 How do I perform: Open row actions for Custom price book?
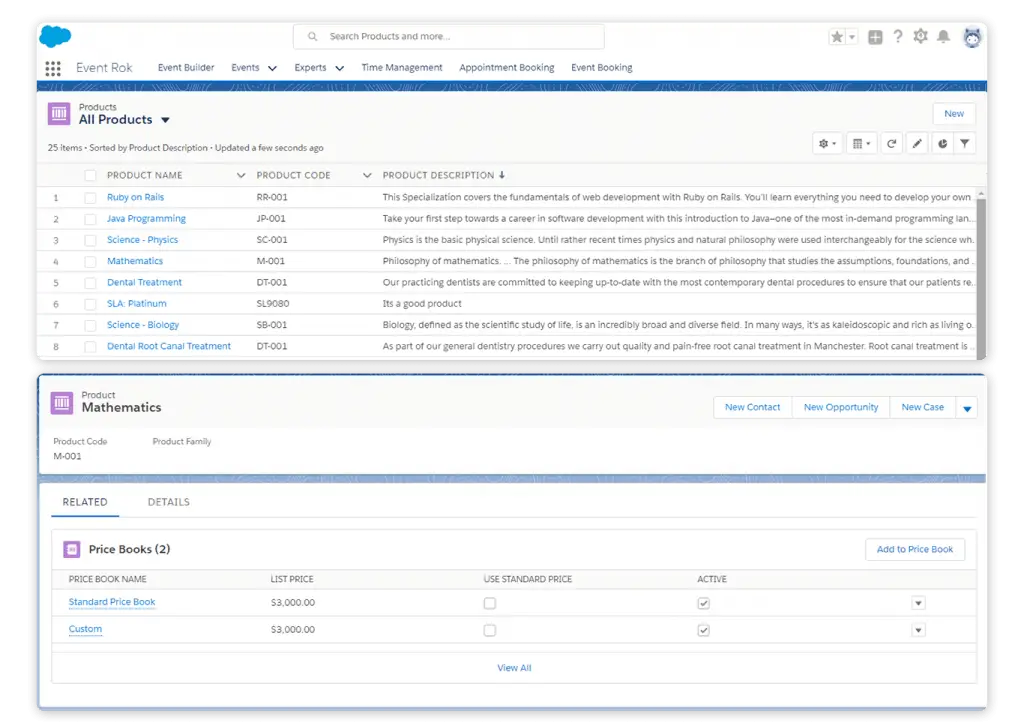(x=918, y=630)
